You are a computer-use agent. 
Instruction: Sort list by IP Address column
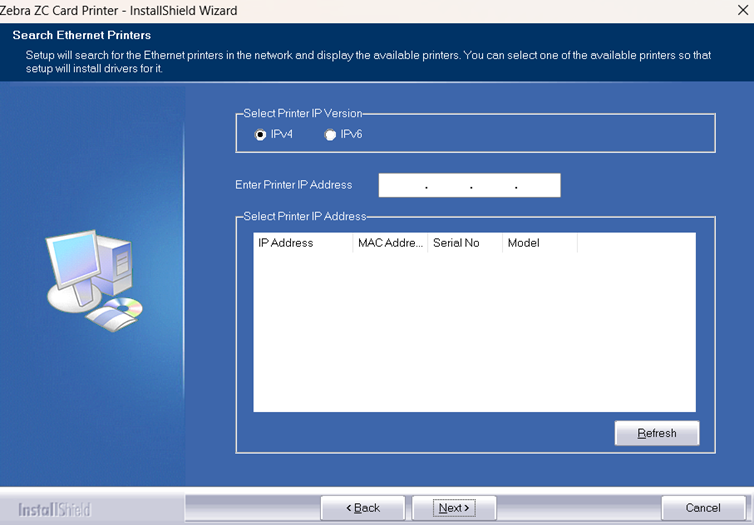coord(303,243)
